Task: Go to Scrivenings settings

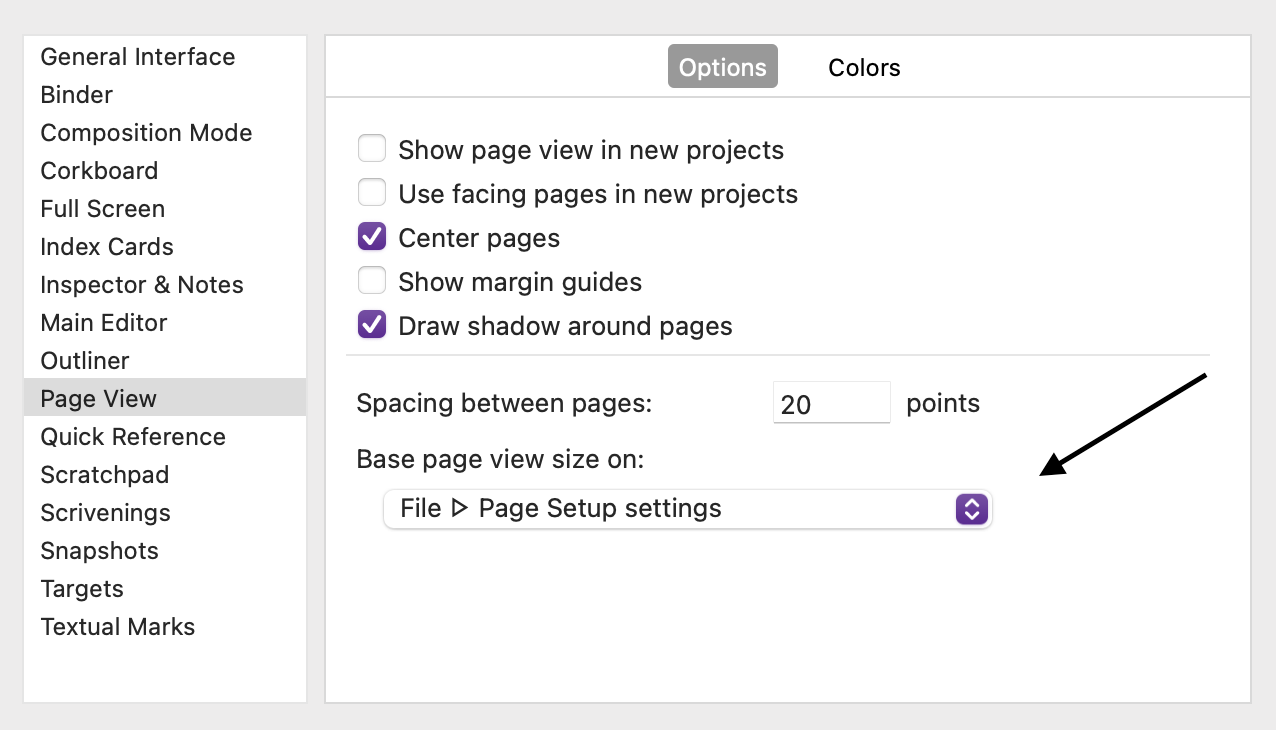Action: coord(165,513)
